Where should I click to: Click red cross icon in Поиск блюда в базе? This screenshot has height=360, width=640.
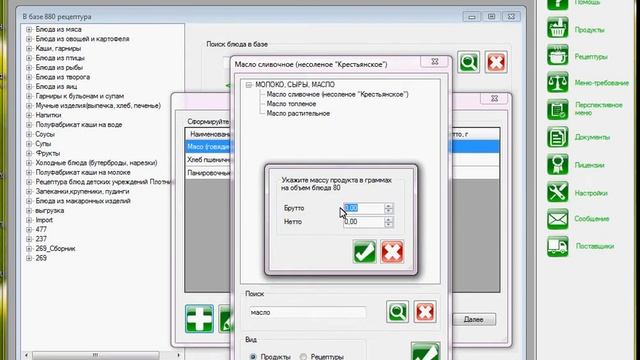[496, 62]
